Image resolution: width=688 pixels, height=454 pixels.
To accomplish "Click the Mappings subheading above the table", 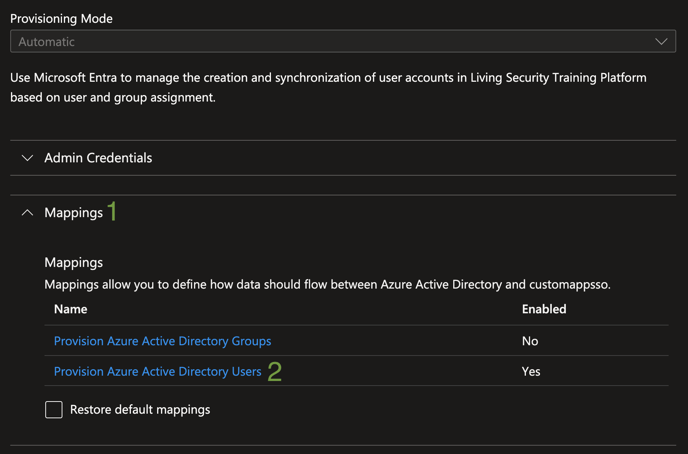I will tap(73, 262).
